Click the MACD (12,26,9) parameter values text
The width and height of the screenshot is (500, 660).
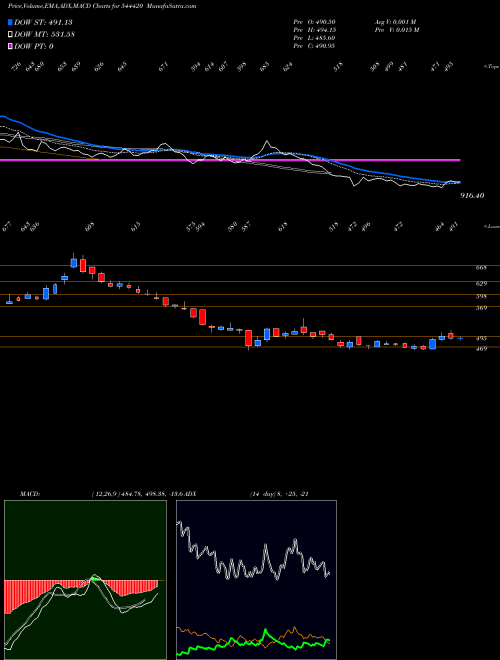[x=137, y=494]
